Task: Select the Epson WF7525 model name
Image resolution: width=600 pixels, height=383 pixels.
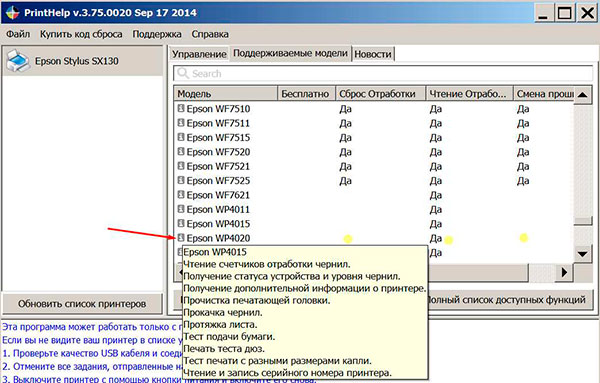Action: [218, 181]
